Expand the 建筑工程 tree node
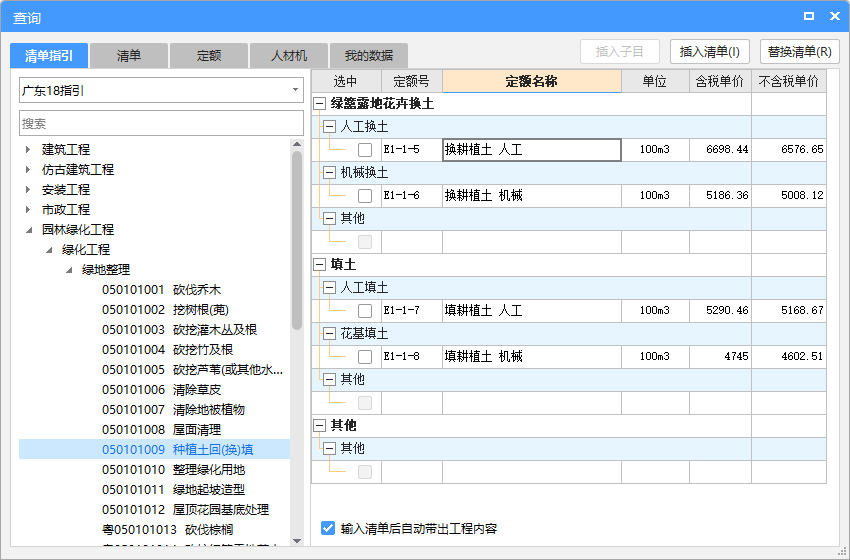The height and width of the screenshot is (560, 850). (x=28, y=149)
